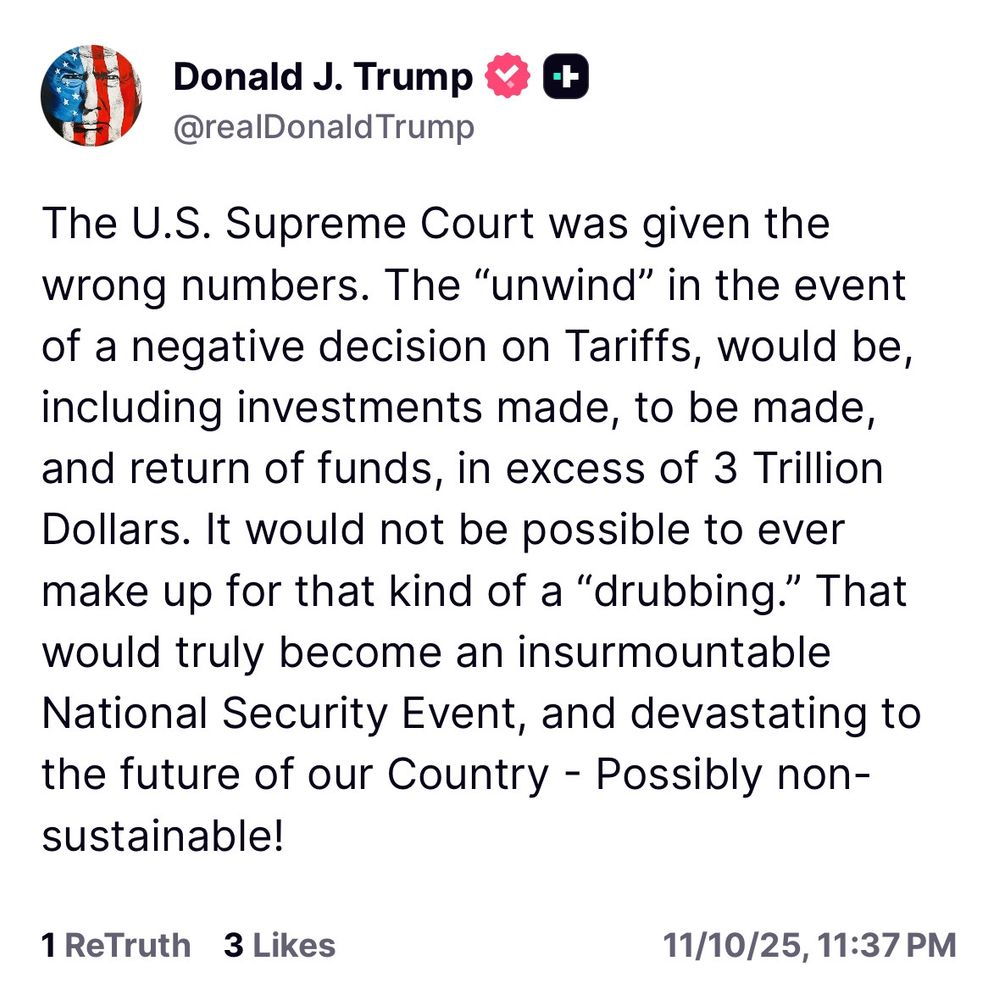Click the black plus badge icon
The image size is (999, 1000).
click(566, 76)
